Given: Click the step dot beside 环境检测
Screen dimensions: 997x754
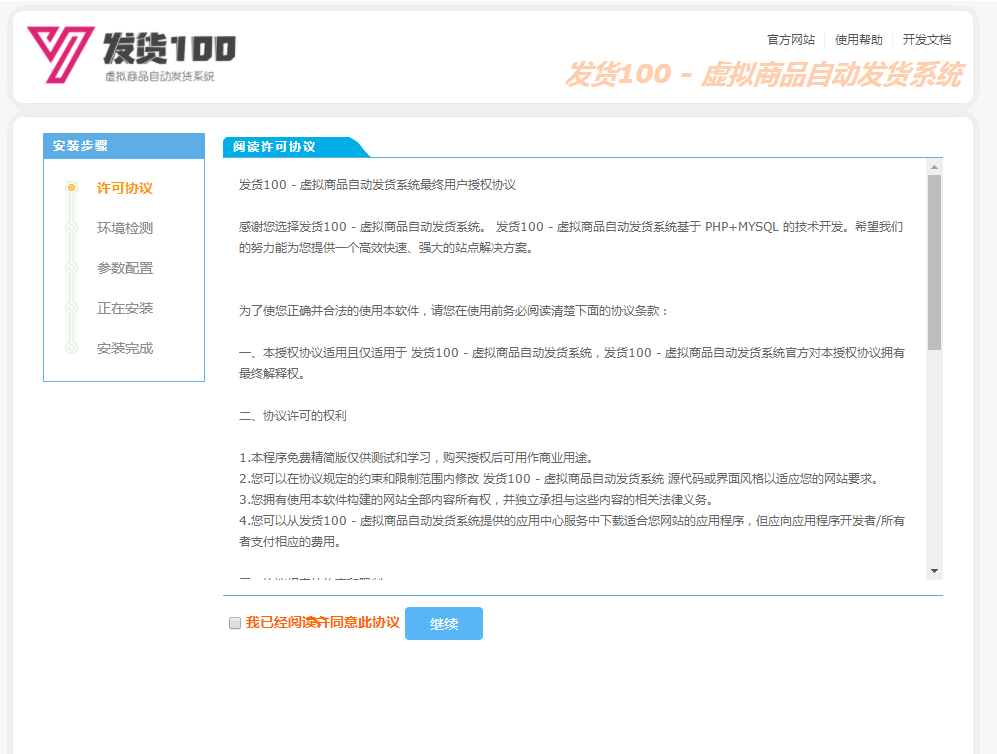Looking at the screenshot, I should pyautogui.click(x=71, y=228).
